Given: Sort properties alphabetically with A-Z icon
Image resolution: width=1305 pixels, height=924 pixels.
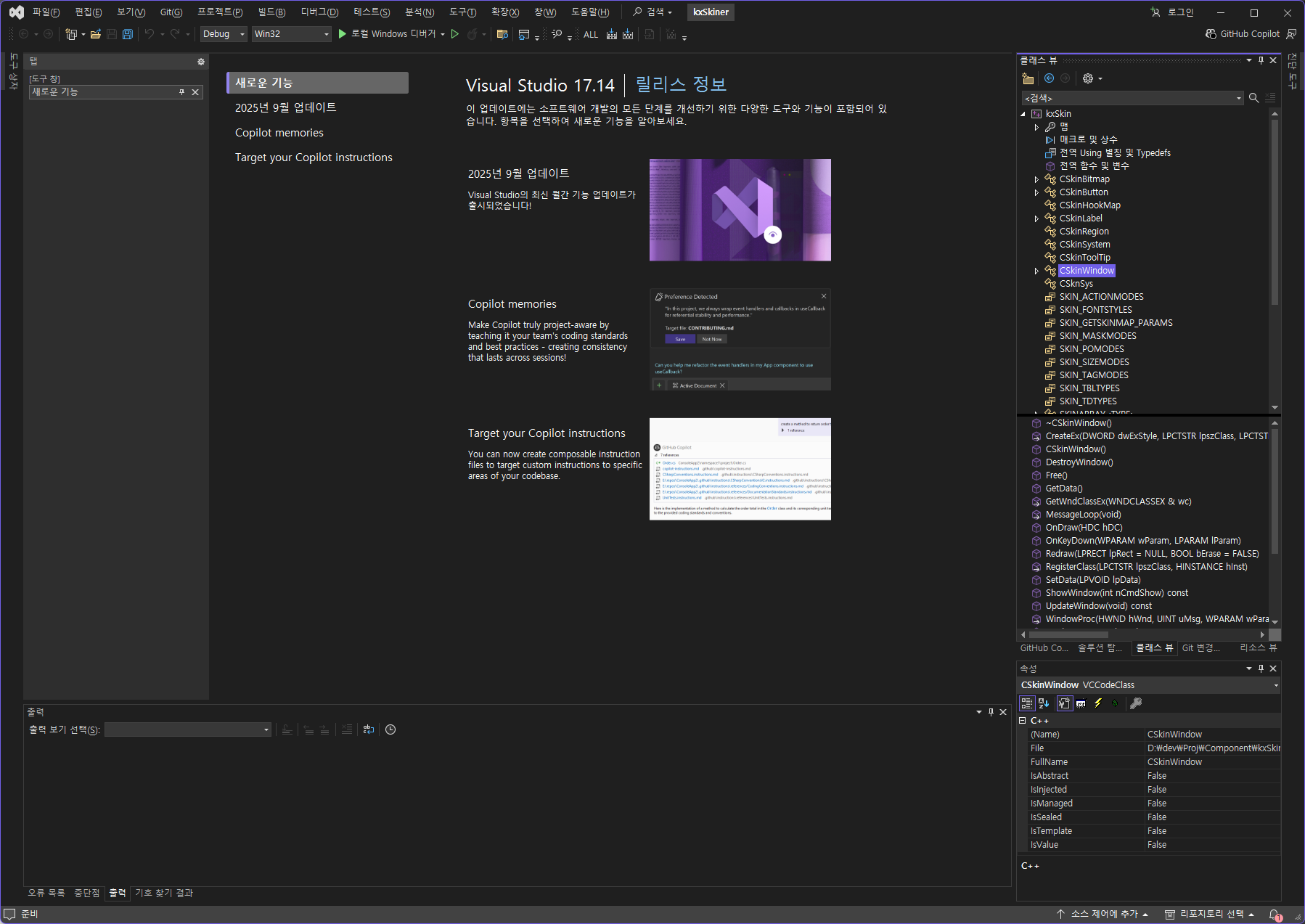Looking at the screenshot, I should coord(1044,703).
